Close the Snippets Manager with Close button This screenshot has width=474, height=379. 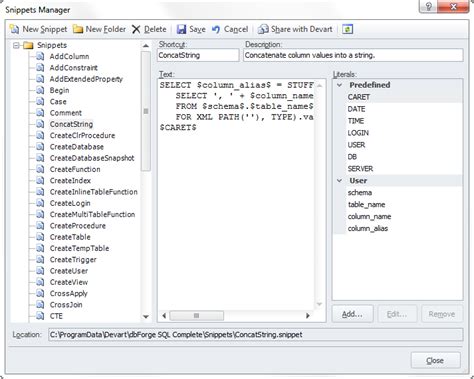[x=435, y=360]
